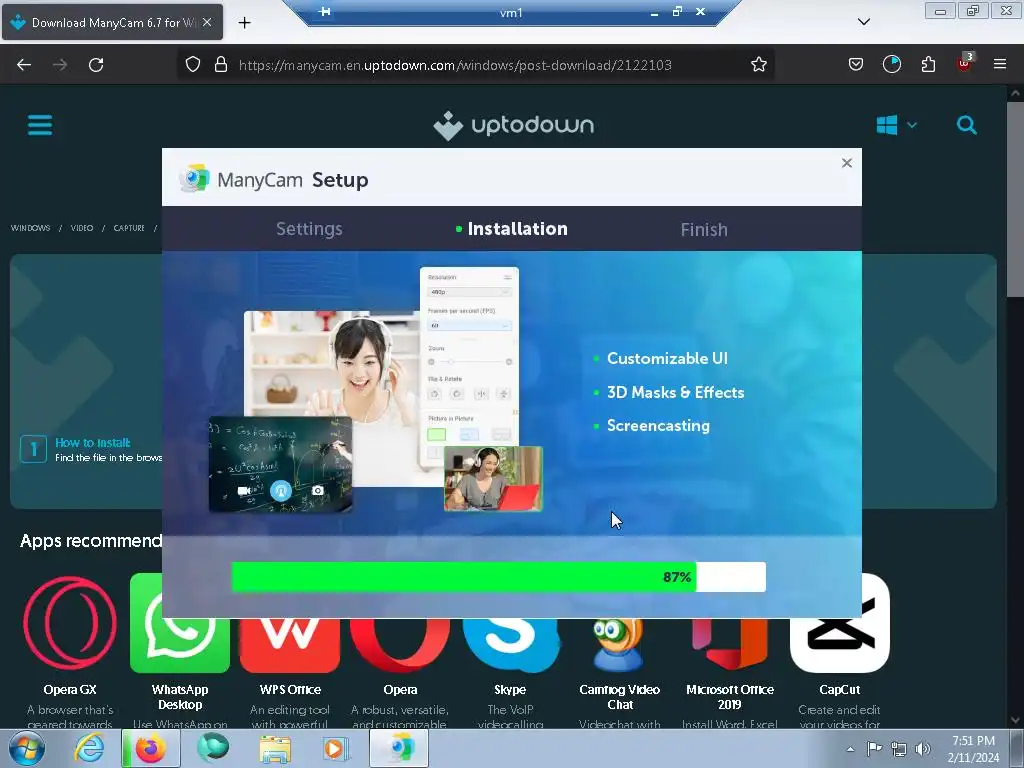The width and height of the screenshot is (1024, 768).
Task: Open the WPS Office app title
Action: coord(290,690)
